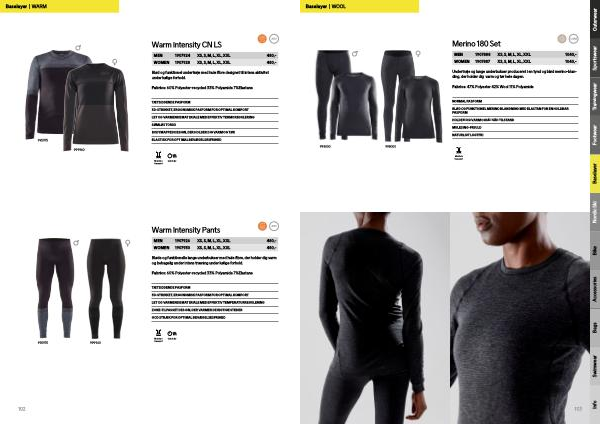Screen dimensions: 600x424
Task: Click the male symbol icon above men's CN LS shirt
Action: tap(78, 48)
